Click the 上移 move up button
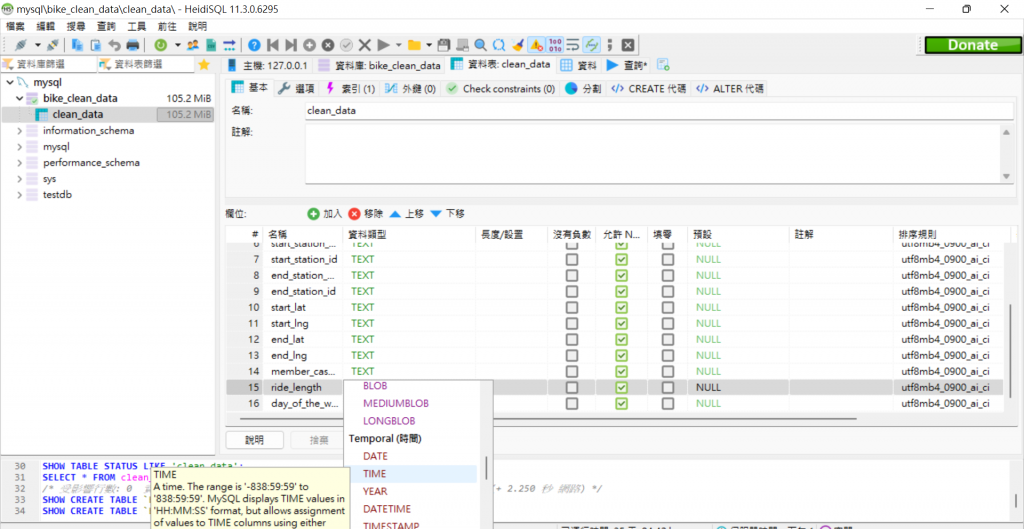This screenshot has height=529, width=1024. (407, 214)
